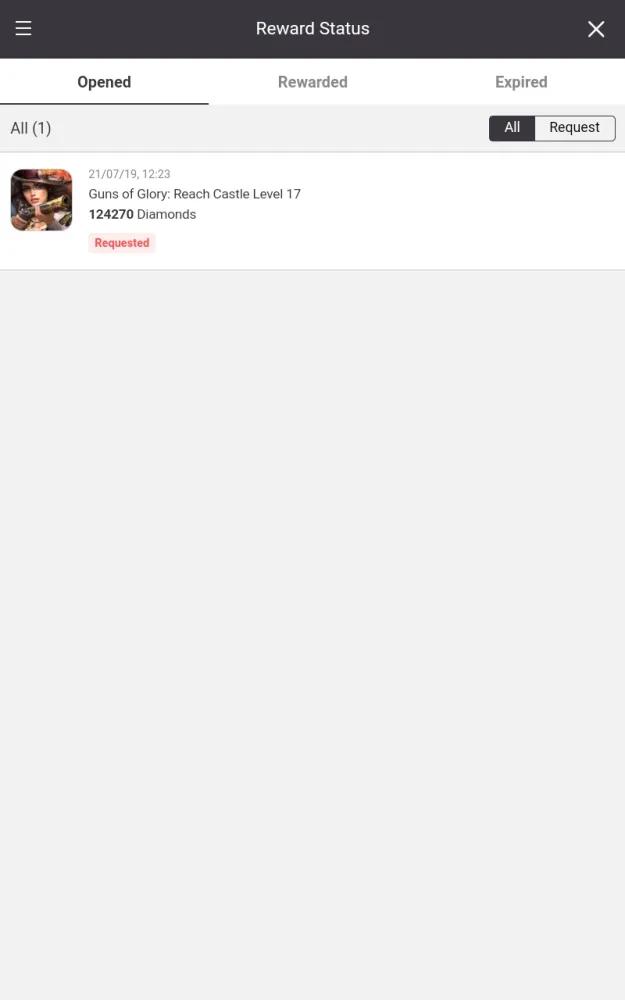Click the All (1) count label

tap(31, 128)
